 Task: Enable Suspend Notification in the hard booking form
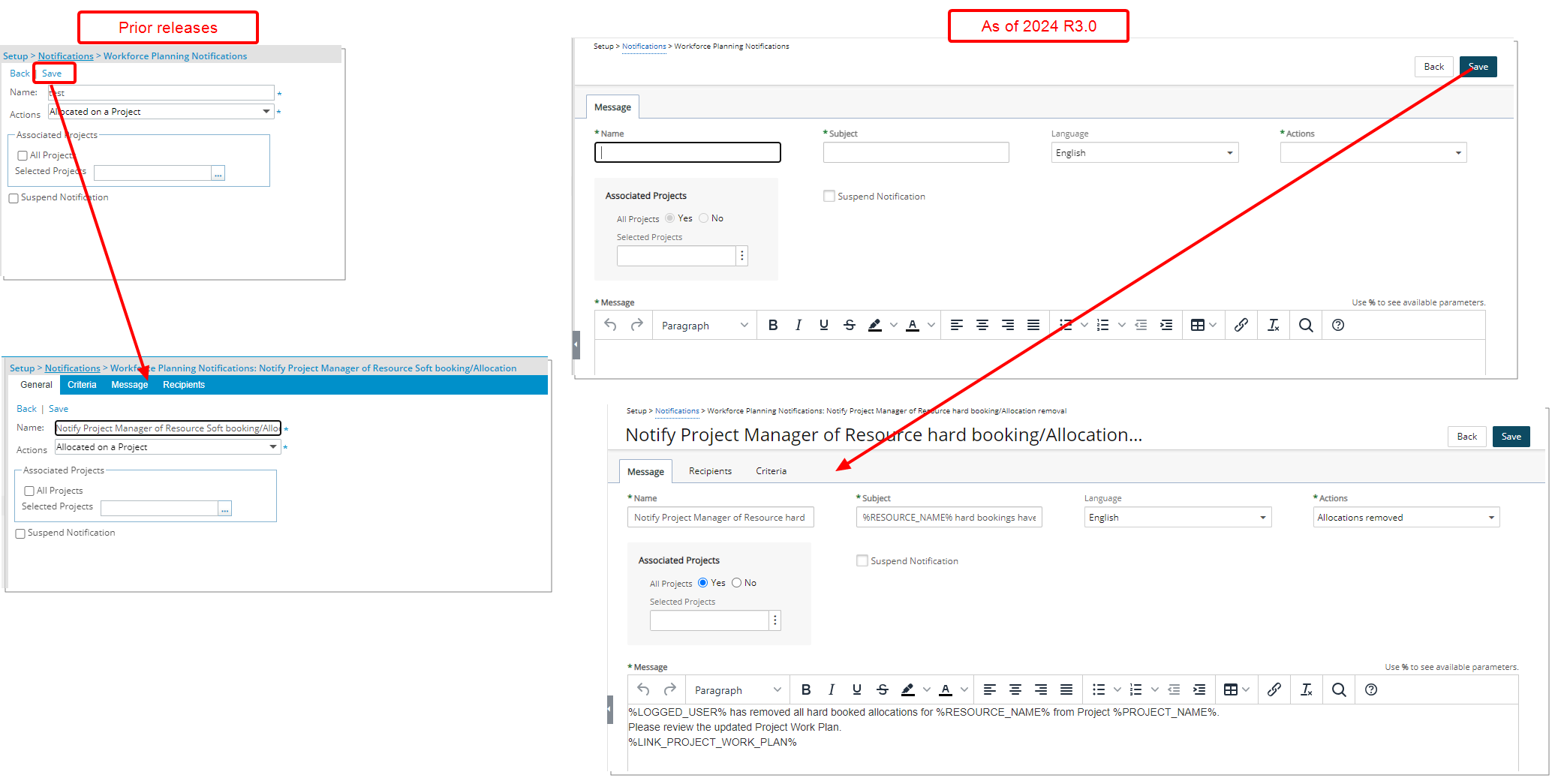click(862, 560)
